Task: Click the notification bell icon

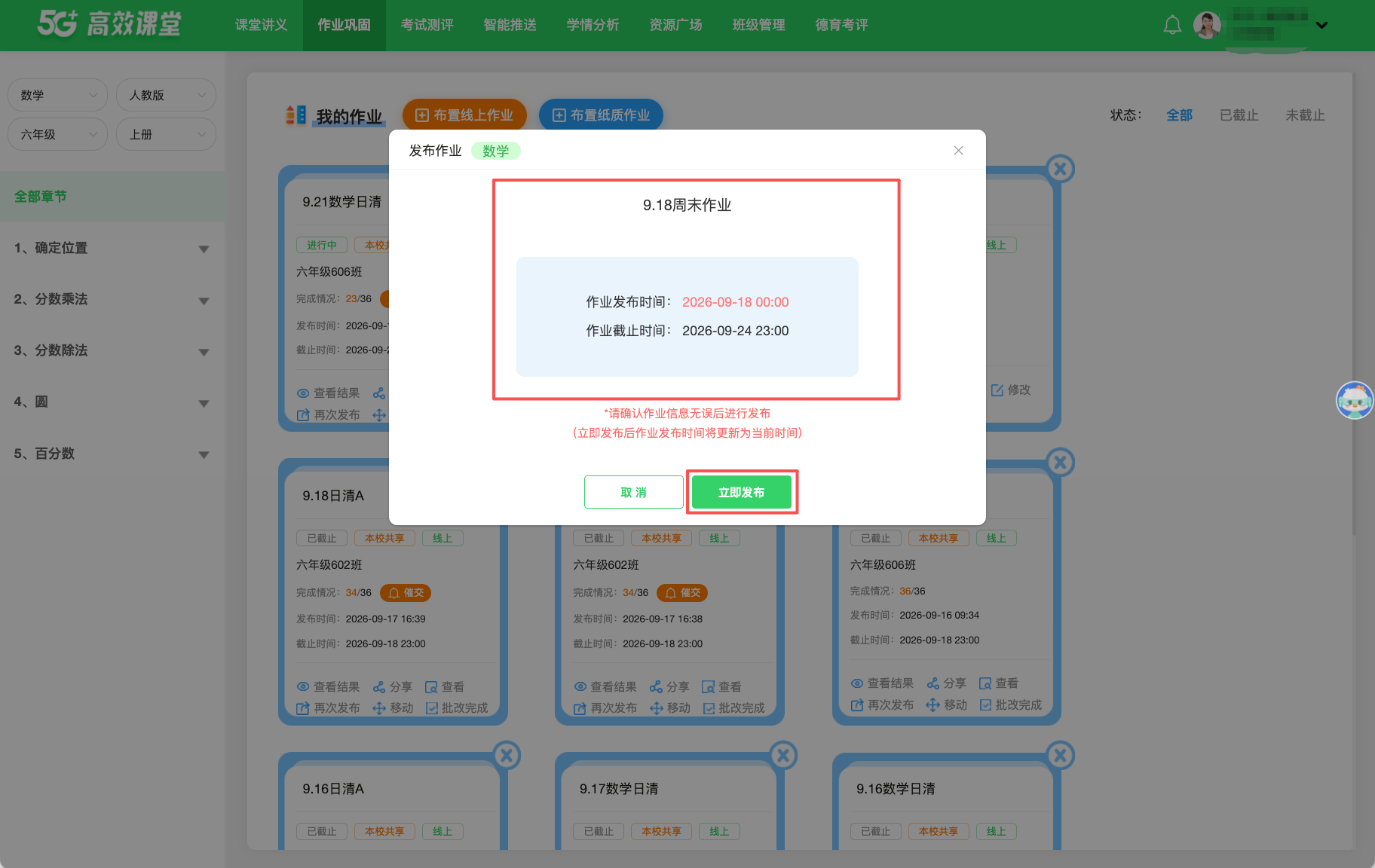Action: (x=1172, y=25)
